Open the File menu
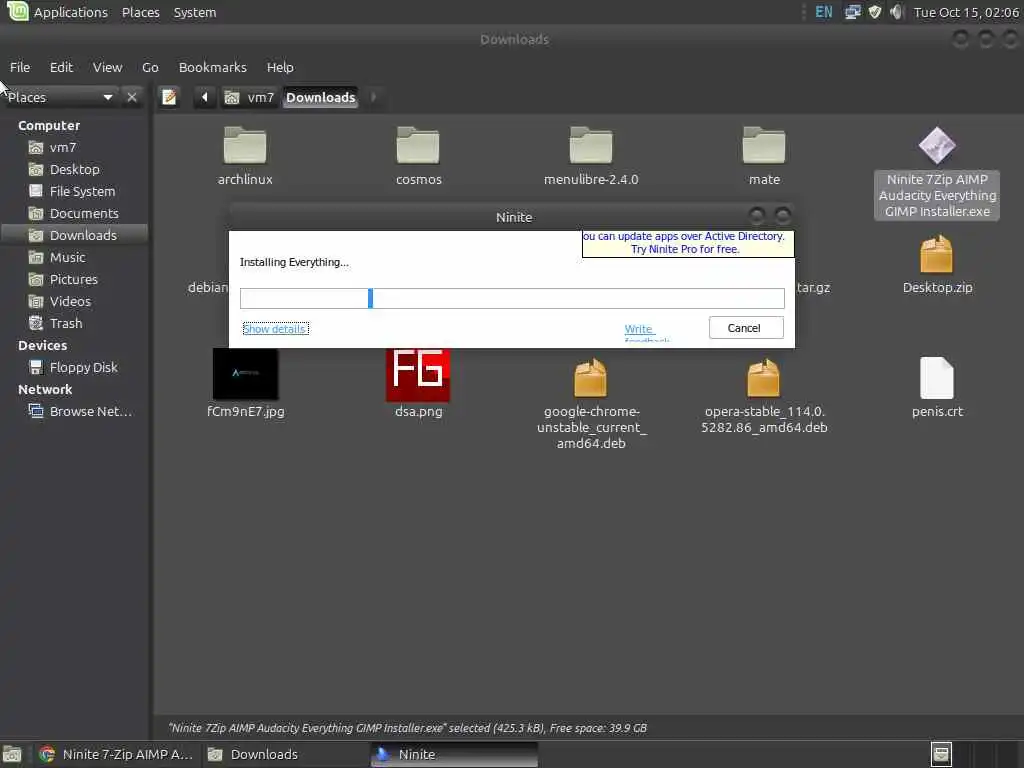The width and height of the screenshot is (1024, 768). pos(20,67)
